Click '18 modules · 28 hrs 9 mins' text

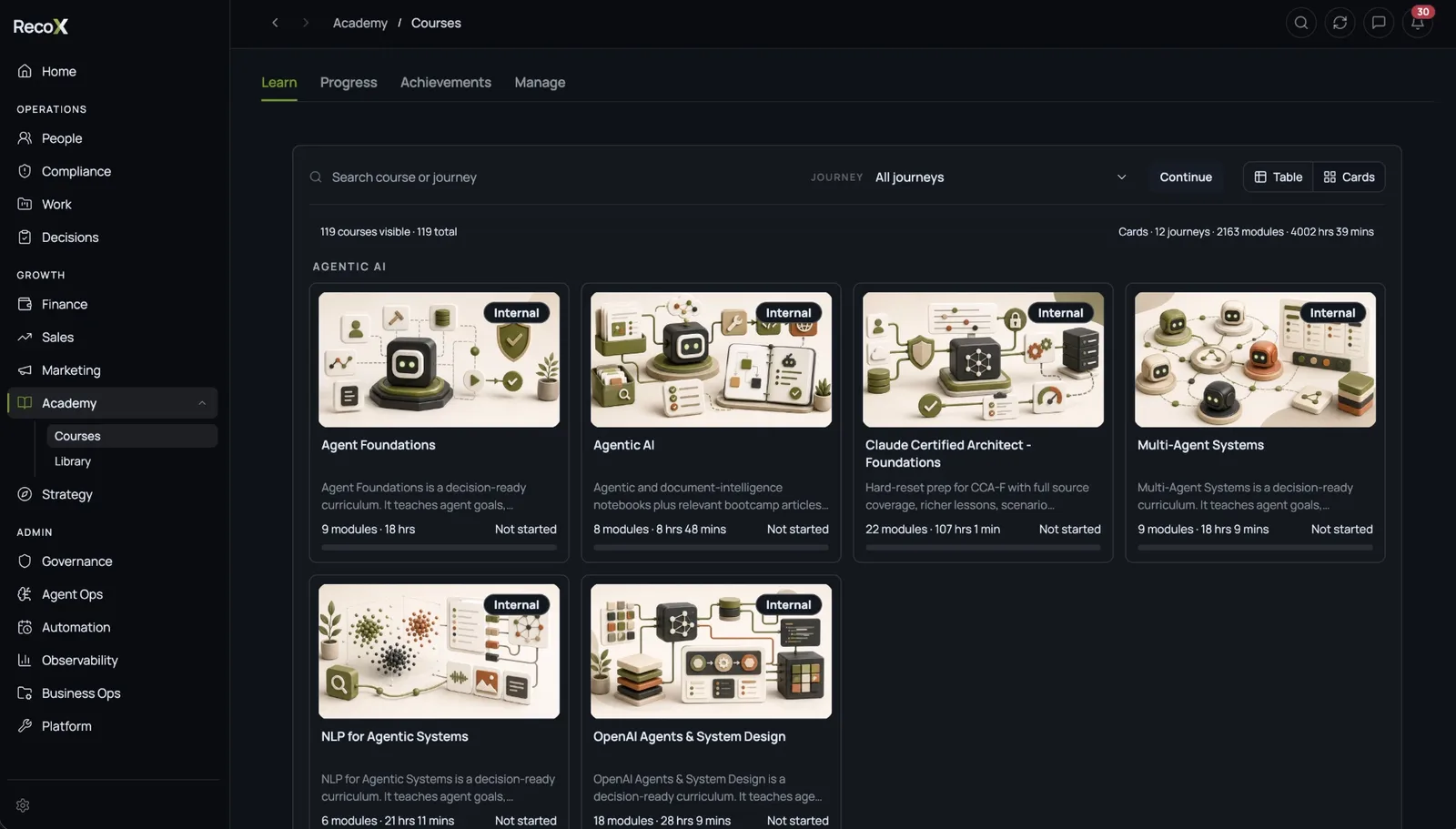tap(662, 821)
